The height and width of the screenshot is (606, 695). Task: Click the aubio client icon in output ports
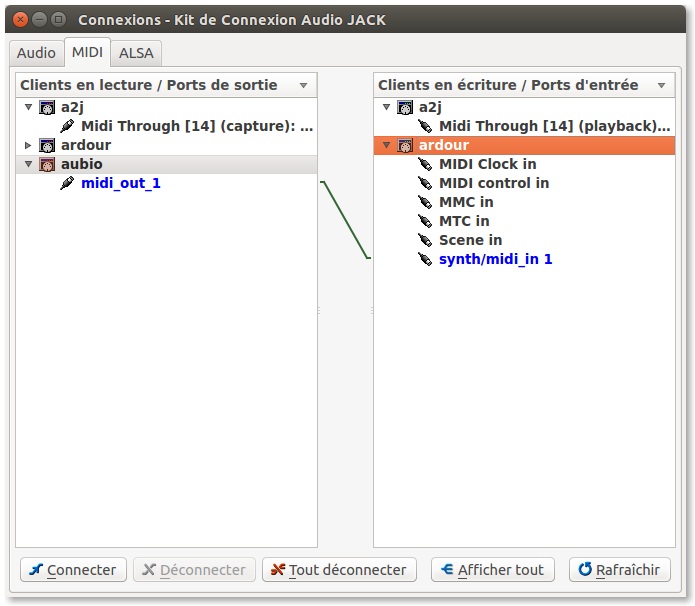(47, 164)
